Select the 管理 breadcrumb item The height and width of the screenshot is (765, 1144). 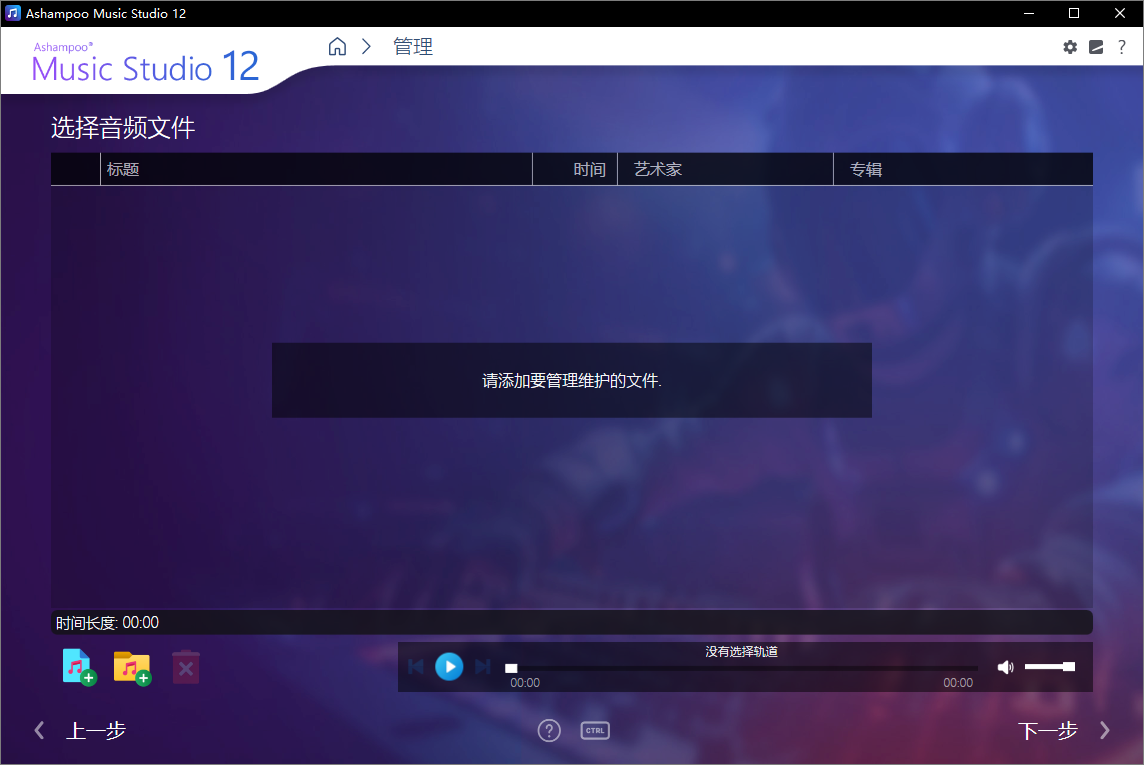coord(413,46)
